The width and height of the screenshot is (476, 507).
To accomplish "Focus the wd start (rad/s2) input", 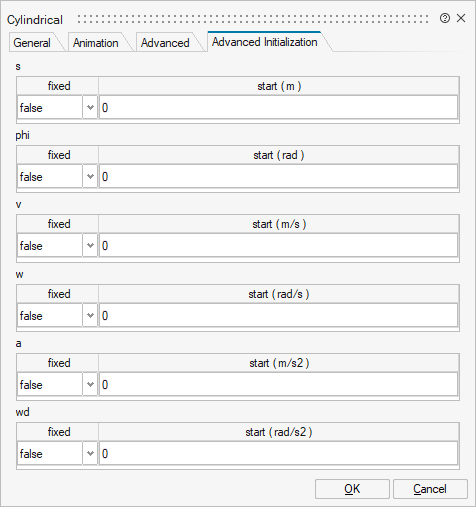I will pyautogui.click(x=279, y=453).
